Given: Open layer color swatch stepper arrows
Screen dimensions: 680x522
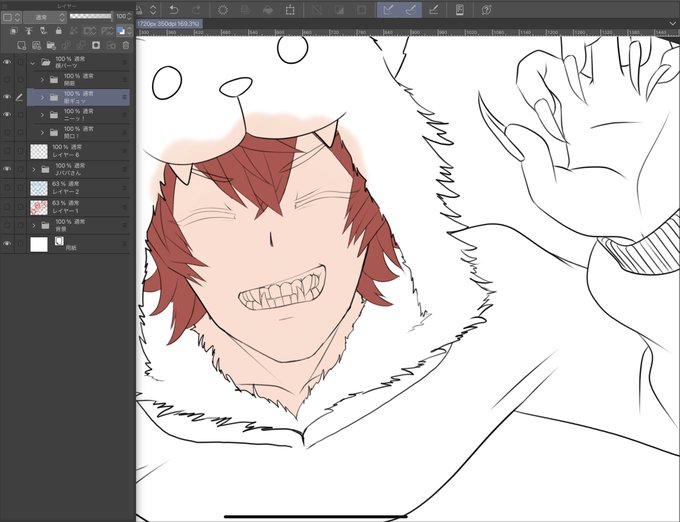Looking at the screenshot, I should [129, 31].
